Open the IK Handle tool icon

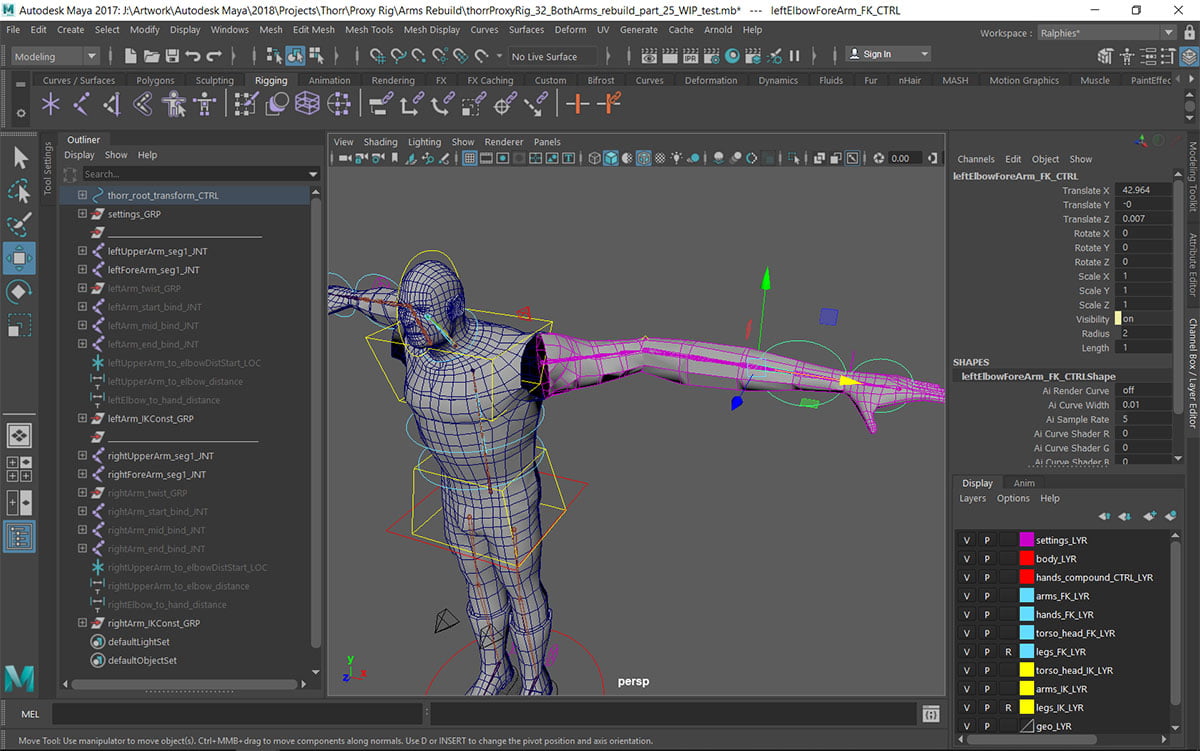click(x=113, y=103)
